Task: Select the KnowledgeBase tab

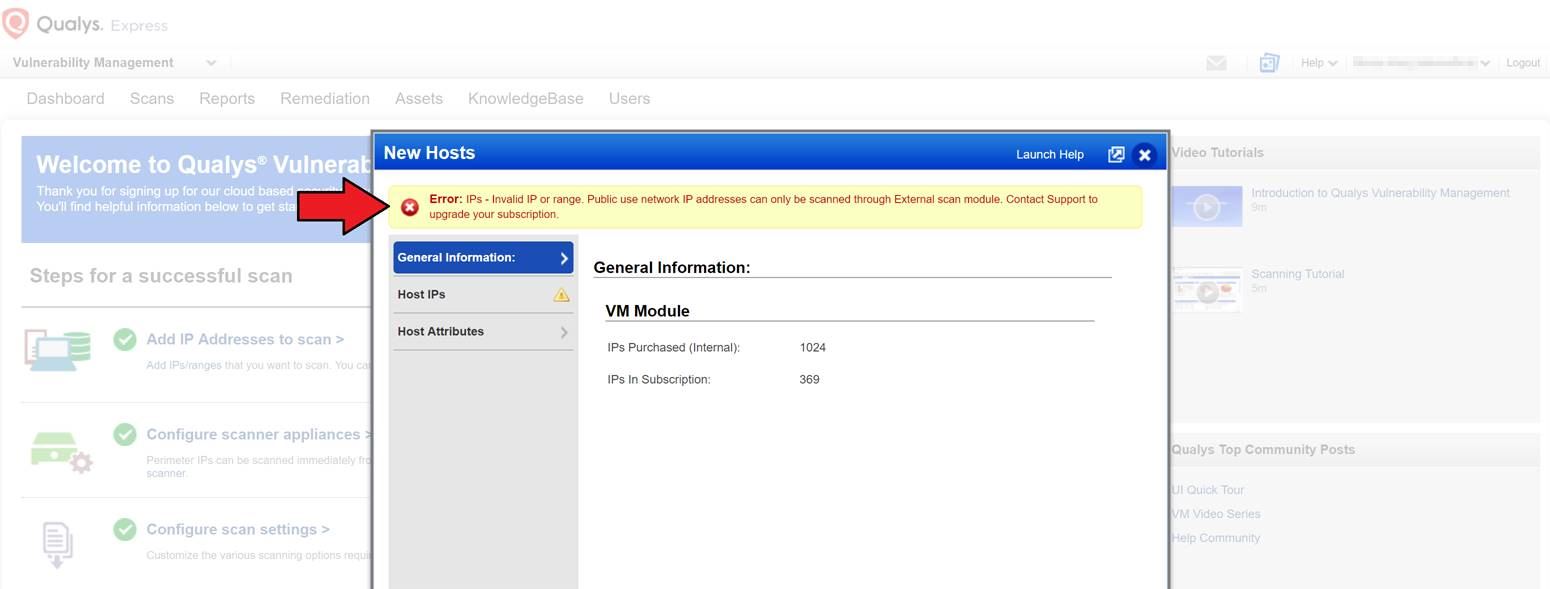Action: point(525,98)
